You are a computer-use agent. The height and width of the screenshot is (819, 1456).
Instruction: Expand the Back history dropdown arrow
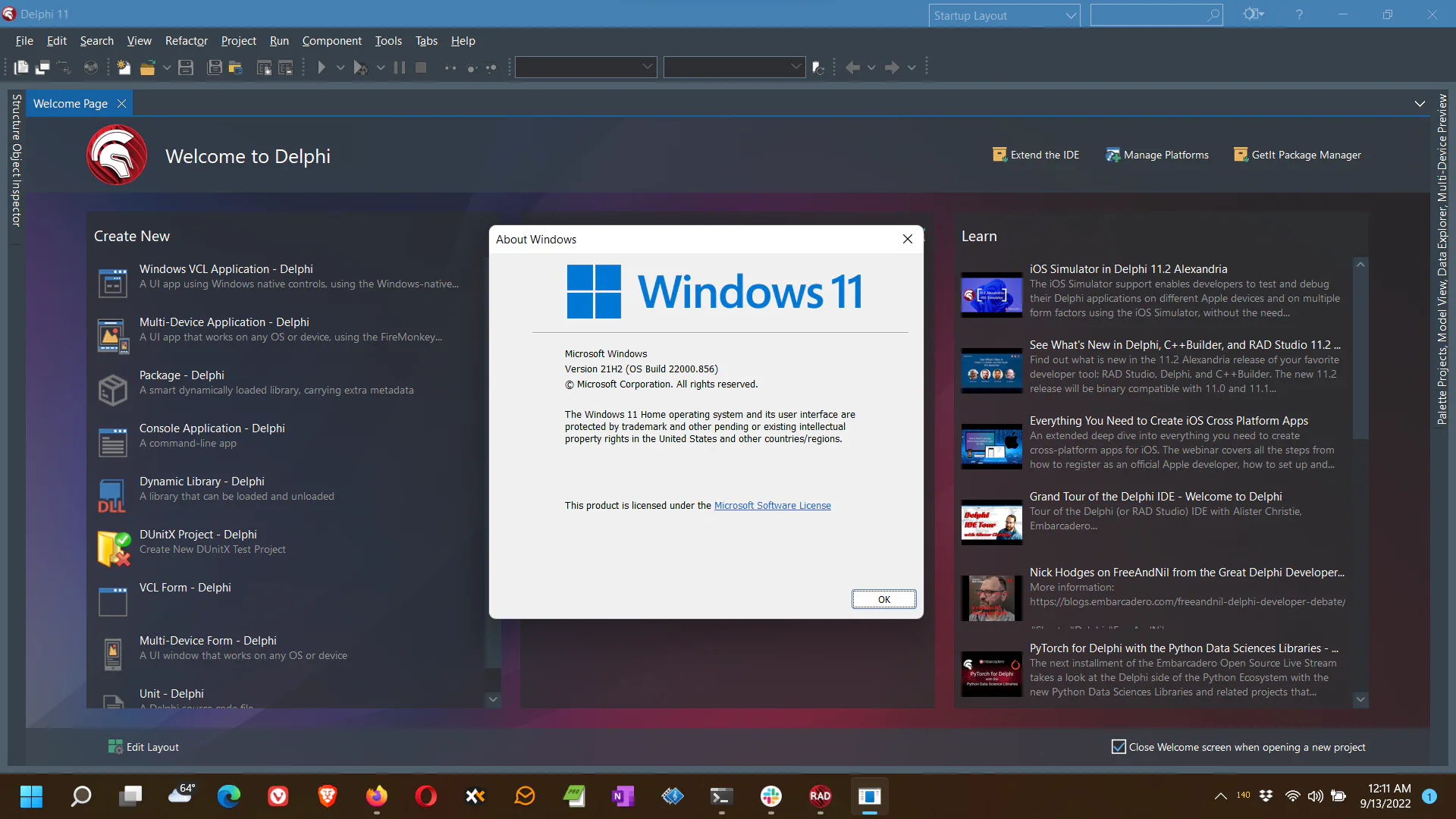pyautogui.click(x=871, y=67)
